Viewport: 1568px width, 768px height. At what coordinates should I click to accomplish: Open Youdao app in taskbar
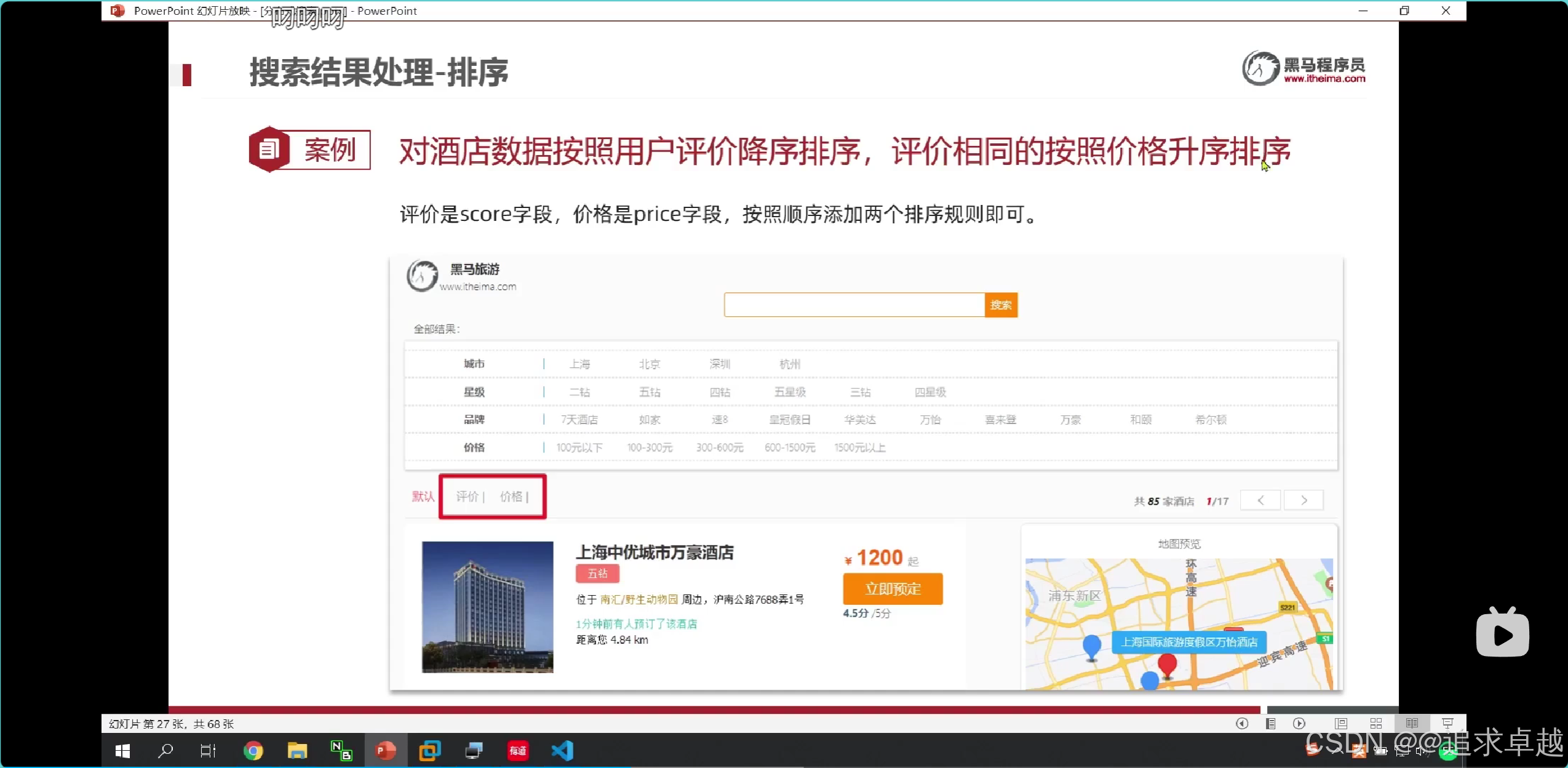pos(518,751)
